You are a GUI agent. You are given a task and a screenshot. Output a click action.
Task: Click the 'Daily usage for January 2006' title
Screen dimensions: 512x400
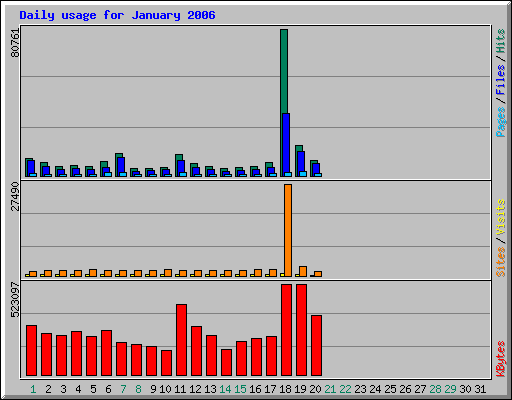pos(117,15)
